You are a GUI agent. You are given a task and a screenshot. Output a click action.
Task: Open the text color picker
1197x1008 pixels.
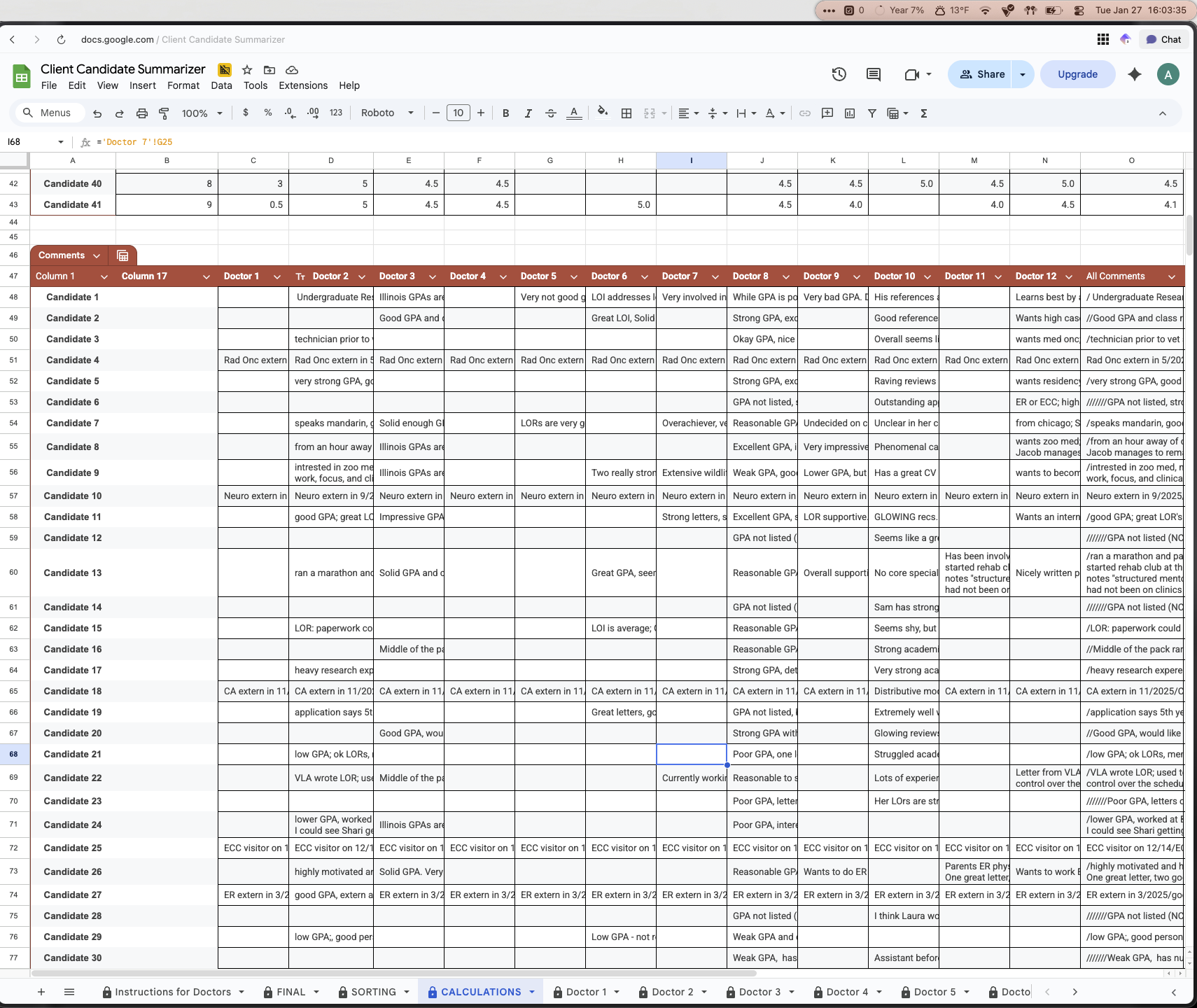pyautogui.click(x=574, y=113)
